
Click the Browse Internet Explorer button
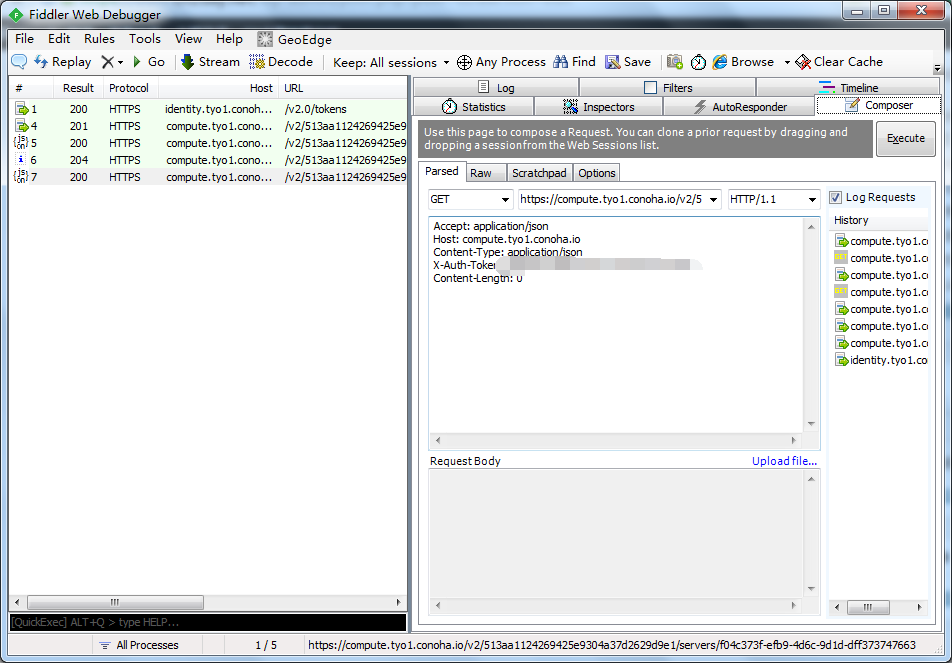(744, 62)
